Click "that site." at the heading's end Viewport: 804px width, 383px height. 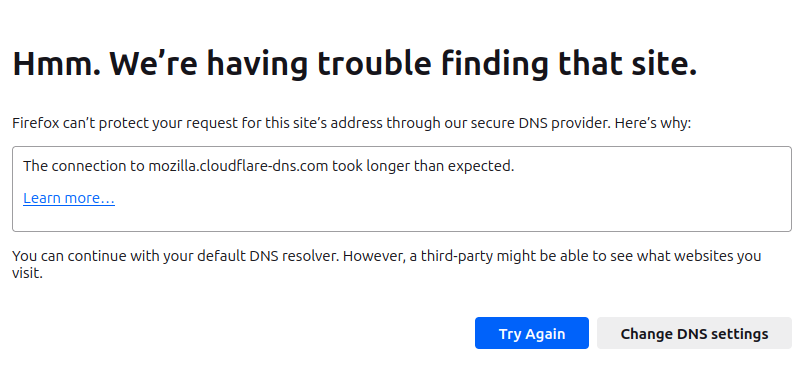(x=628, y=64)
